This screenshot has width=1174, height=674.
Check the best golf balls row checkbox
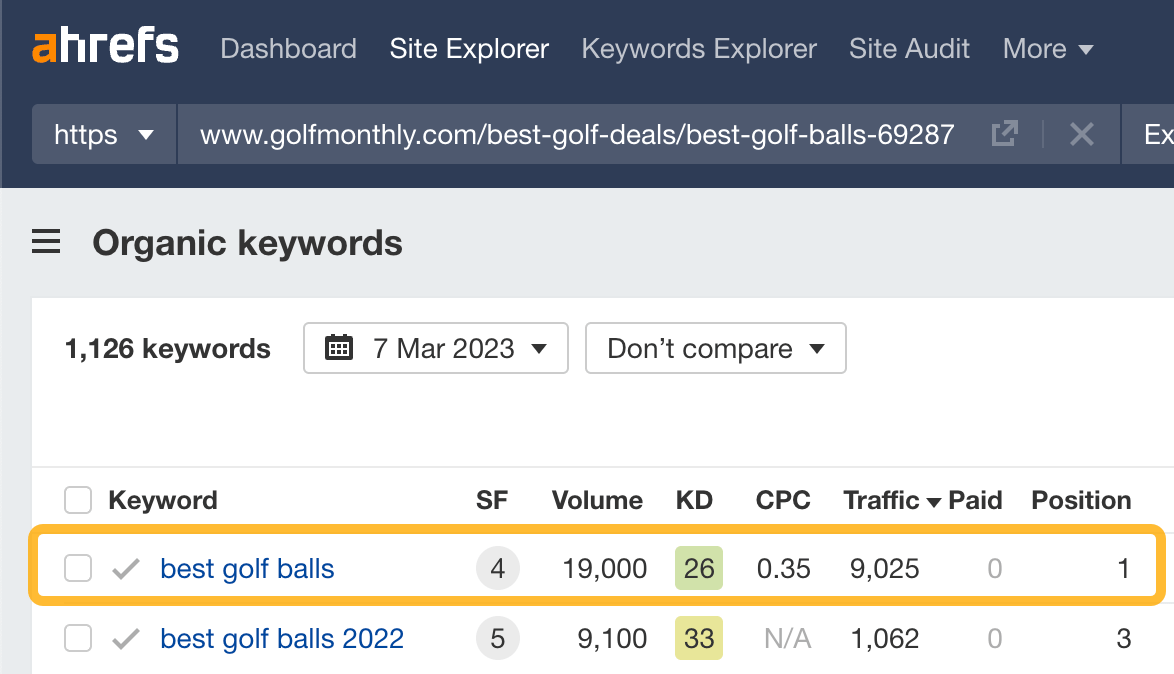pyautogui.click(x=77, y=568)
